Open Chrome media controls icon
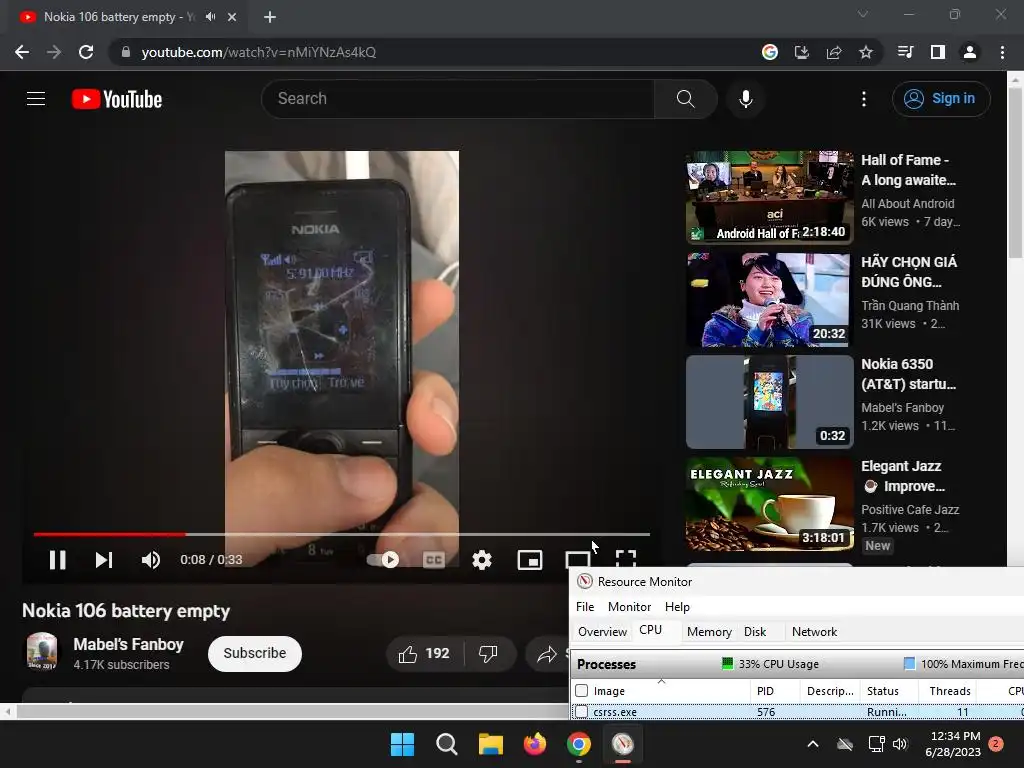1024x768 pixels. 905,52
